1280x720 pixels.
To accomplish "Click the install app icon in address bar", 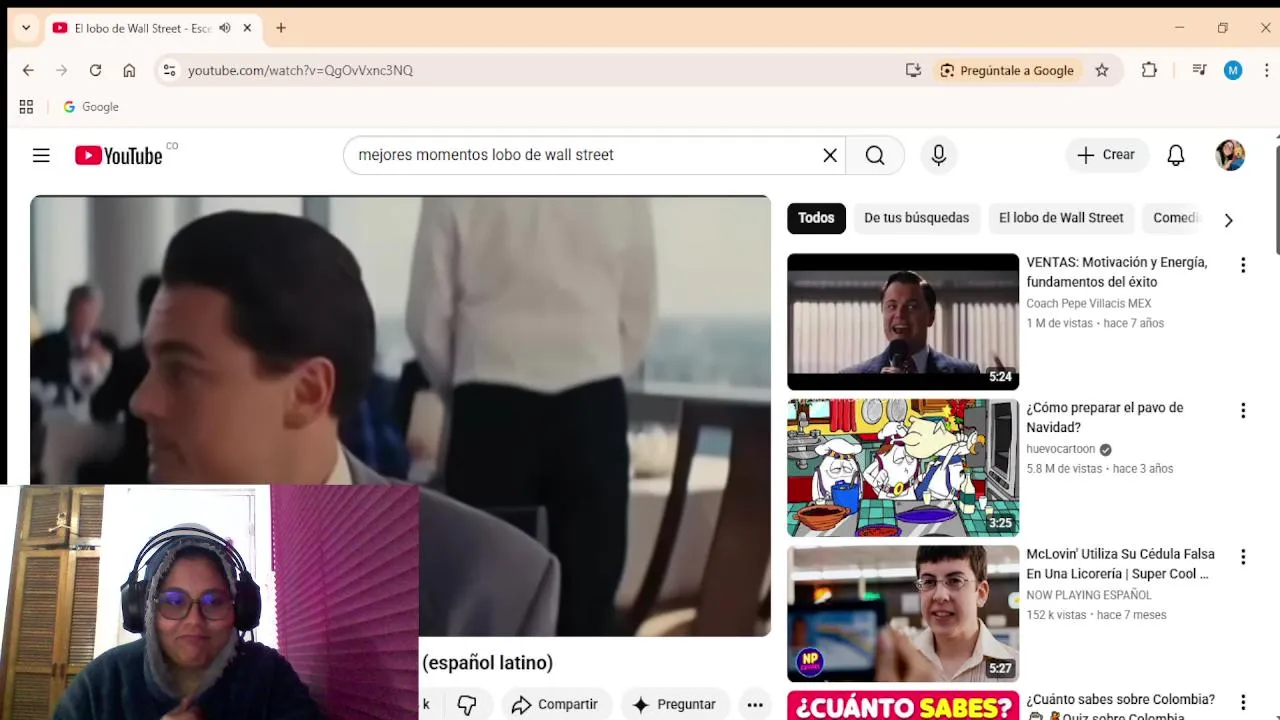I will [x=913, y=70].
